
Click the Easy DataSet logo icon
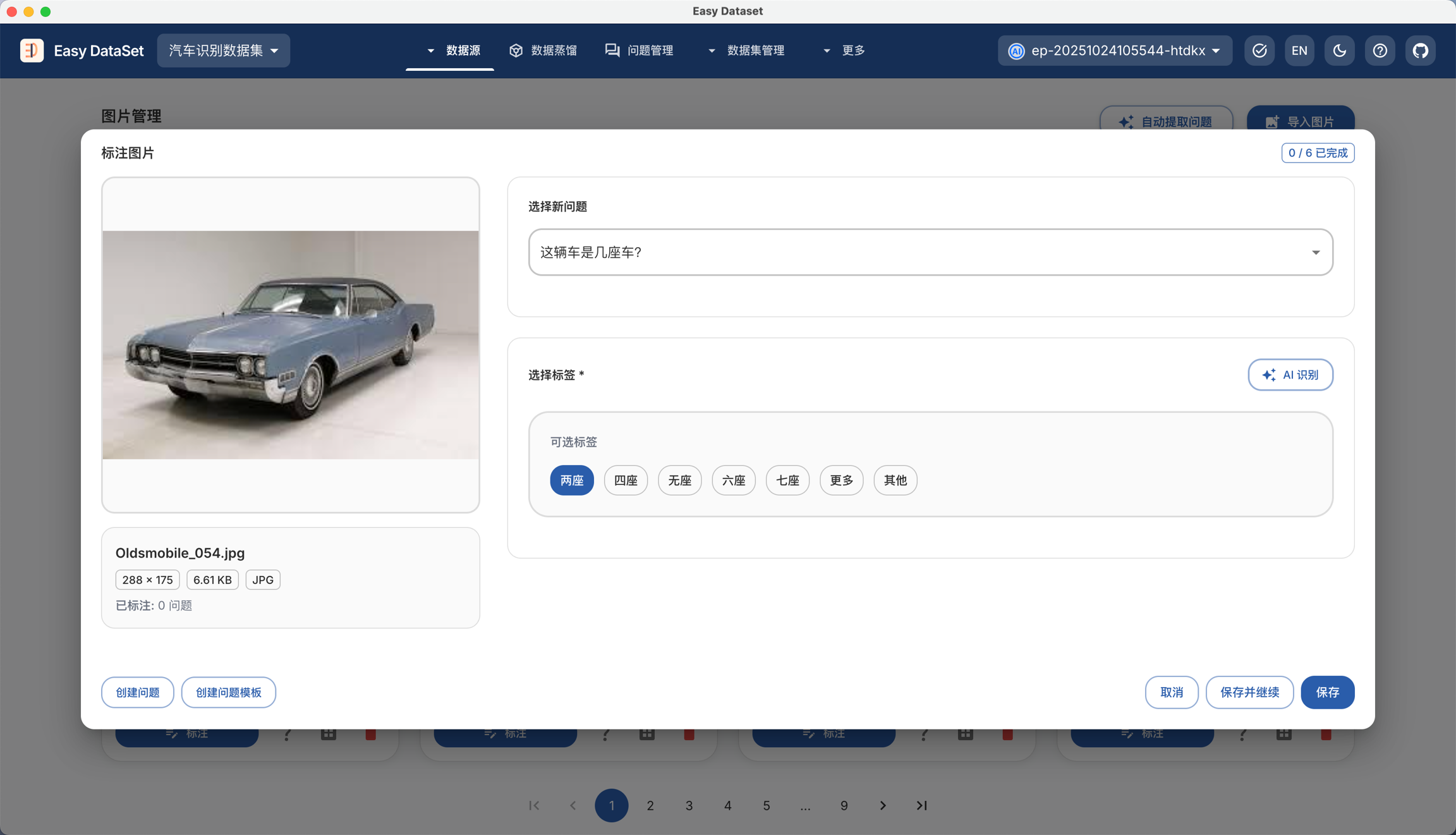(32, 51)
